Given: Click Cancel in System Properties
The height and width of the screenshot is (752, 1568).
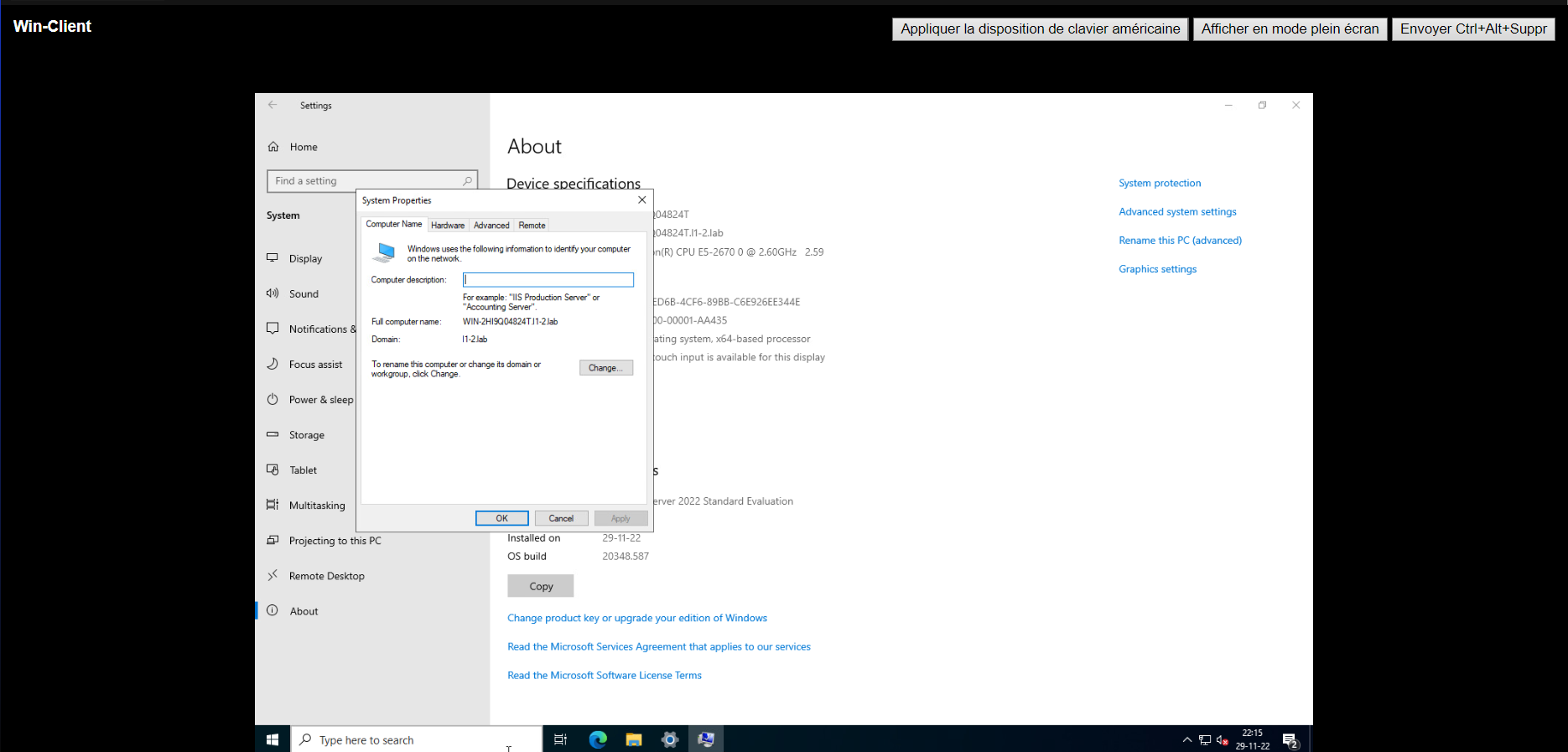Looking at the screenshot, I should click(x=561, y=518).
